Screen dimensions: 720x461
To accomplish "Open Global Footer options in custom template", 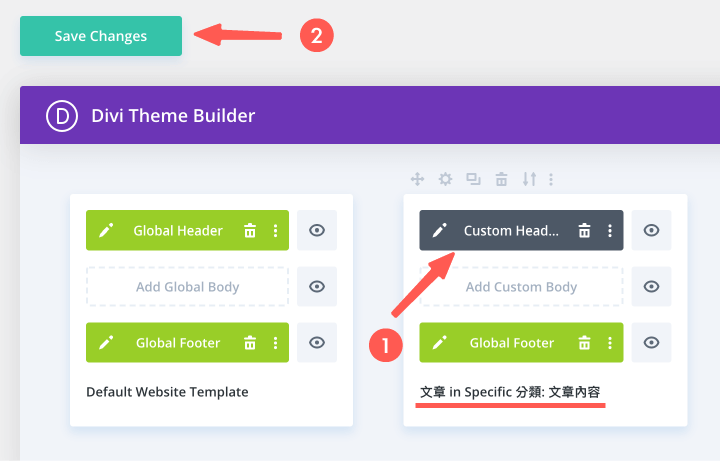I will coord(610,343).
